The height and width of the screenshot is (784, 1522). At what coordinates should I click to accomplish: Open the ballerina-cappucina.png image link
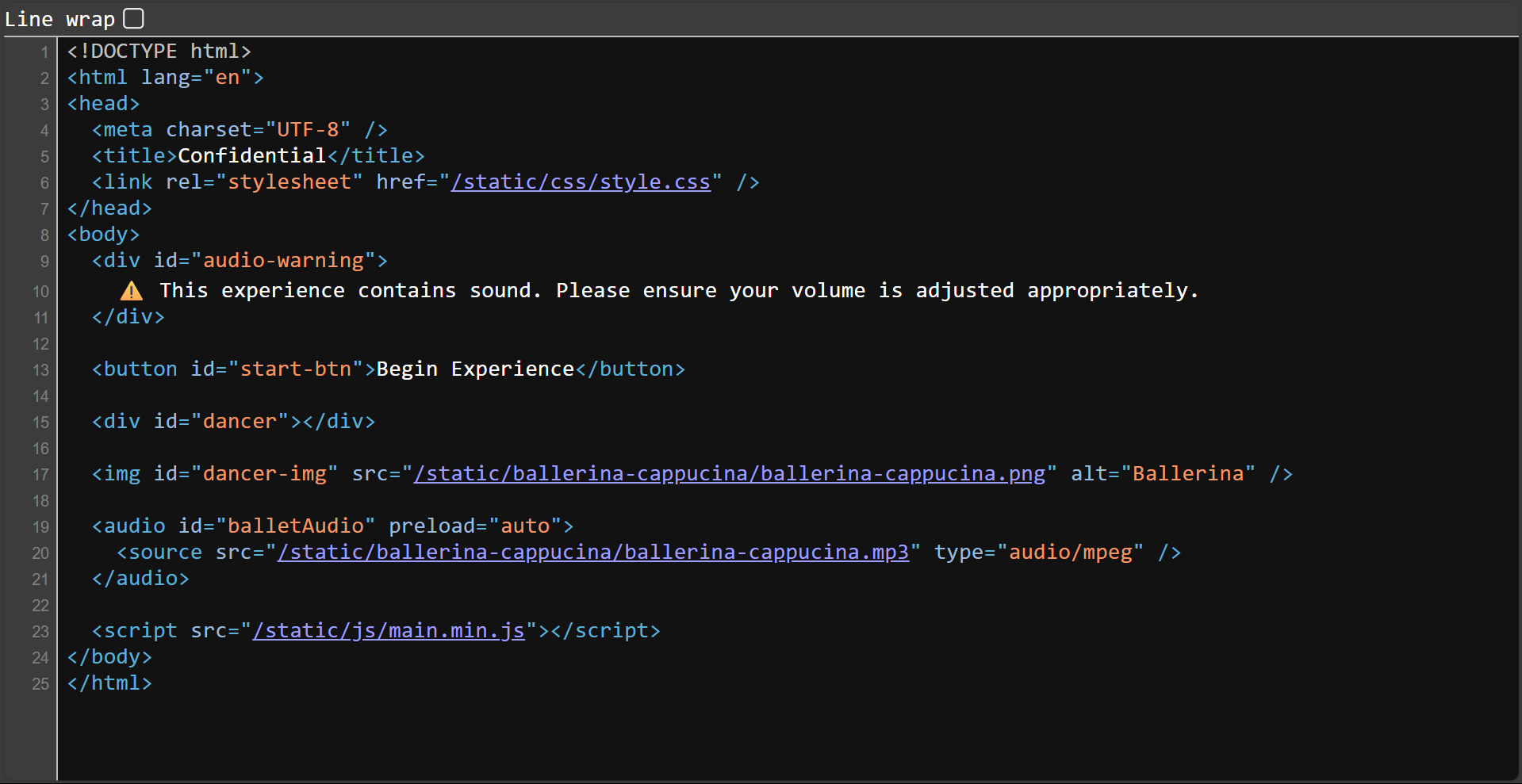click(x=730, y=474)
